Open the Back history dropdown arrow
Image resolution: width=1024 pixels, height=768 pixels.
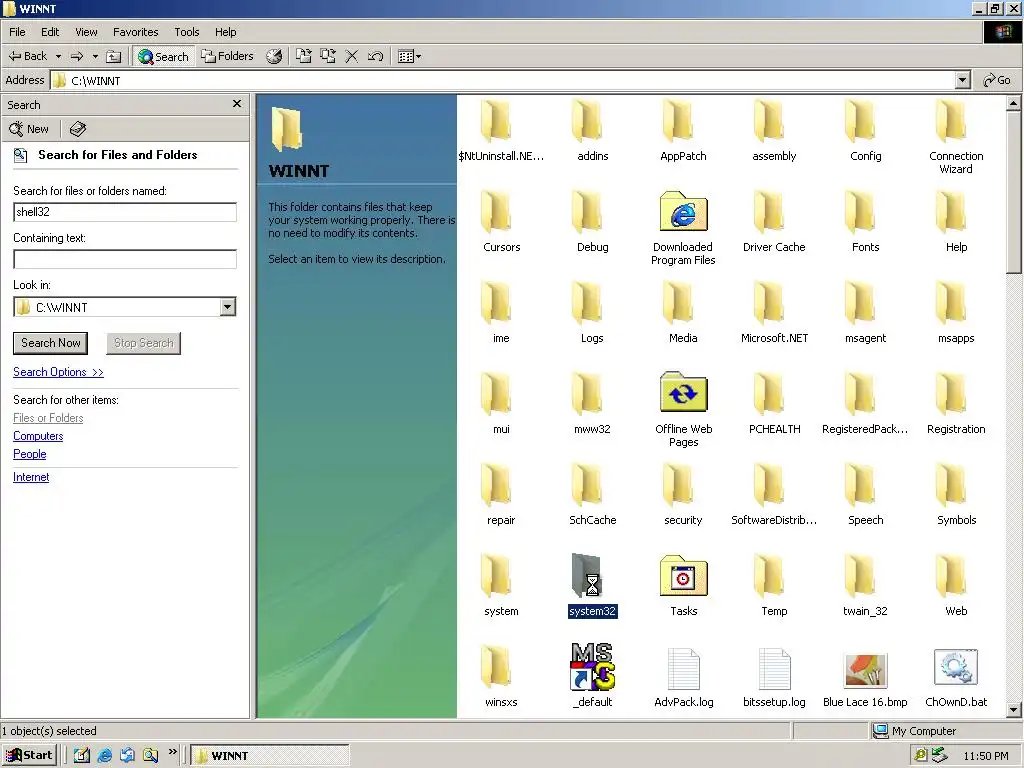pyautogui.click(x=58, y=56)
